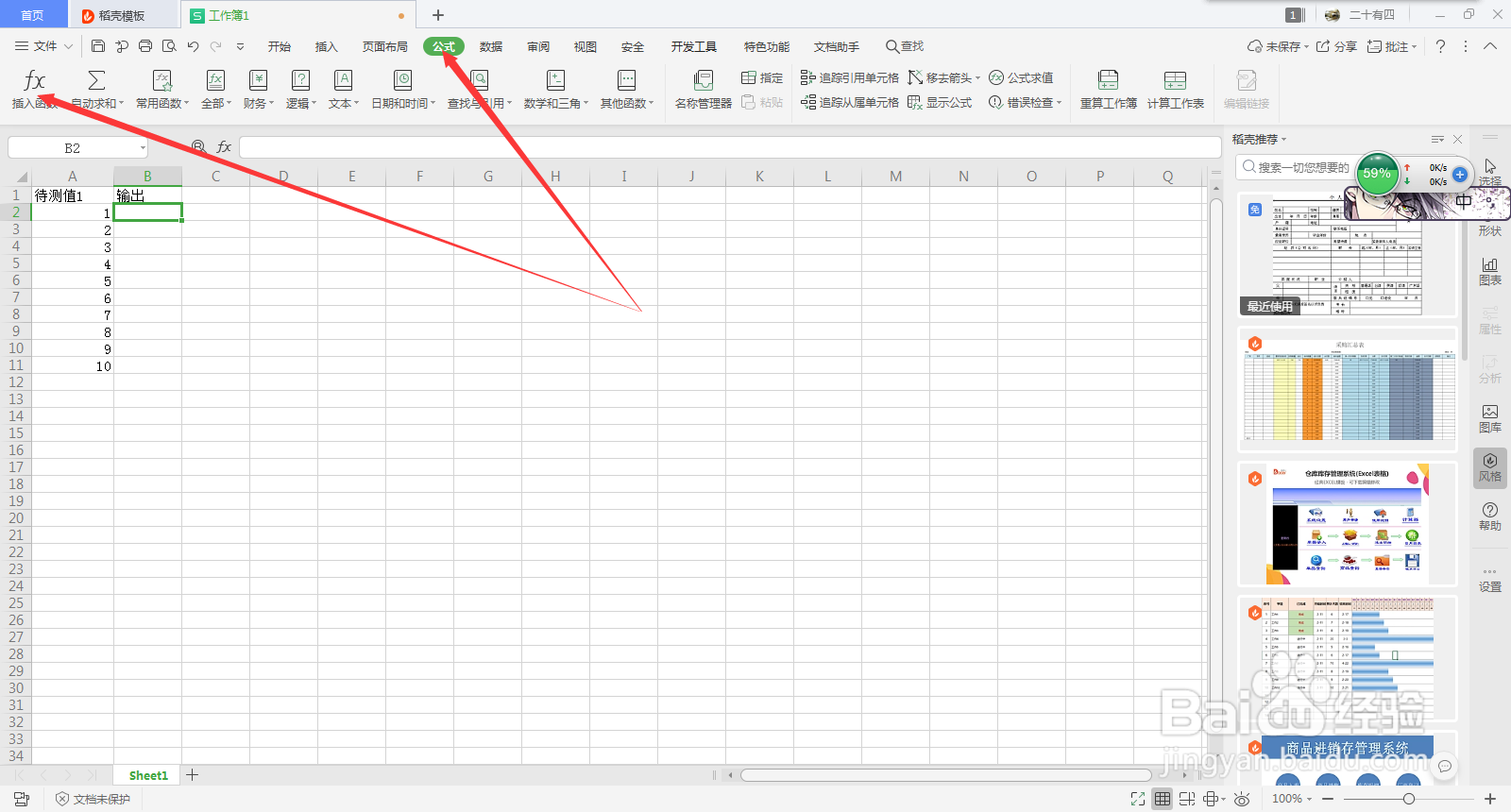This screenshot has width=1511, height=812.
Task: Click the zoom out minus button
Action: (x=1328, y=799)
